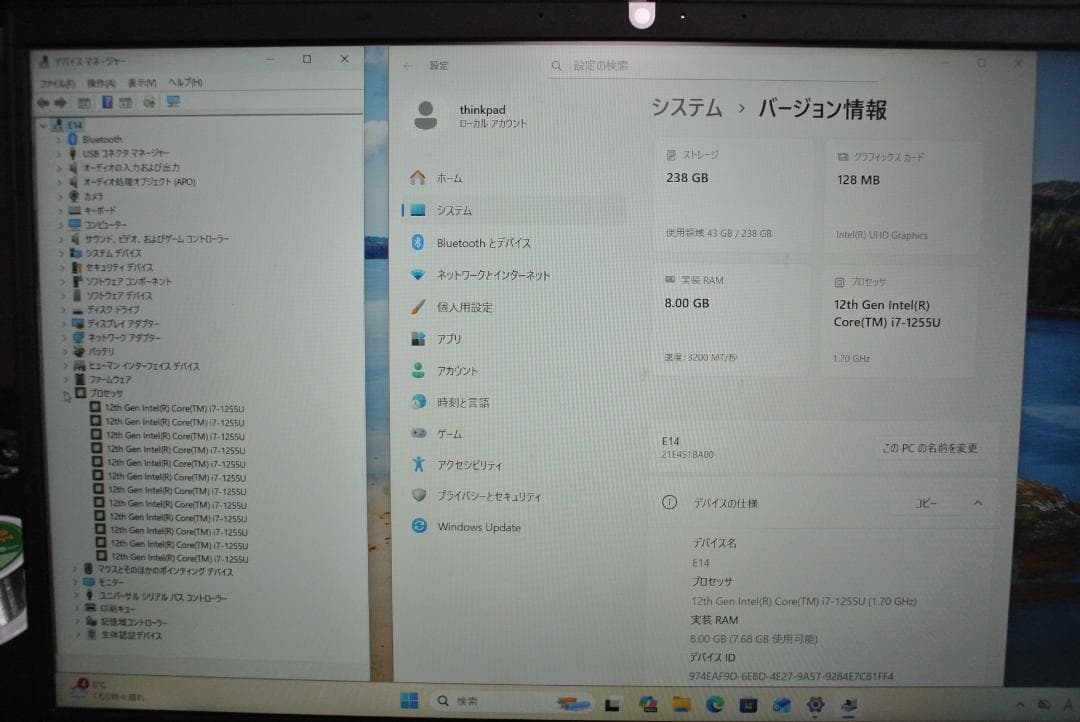
Task: Select the コンピューター tree item
Action: coord(105,225)
